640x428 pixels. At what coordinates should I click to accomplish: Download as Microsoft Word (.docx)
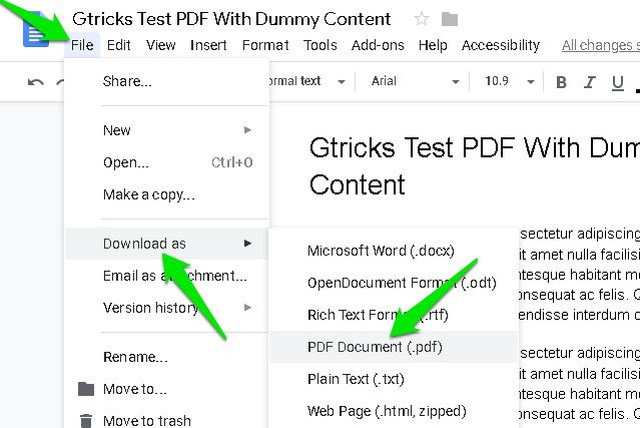point(394,251)
